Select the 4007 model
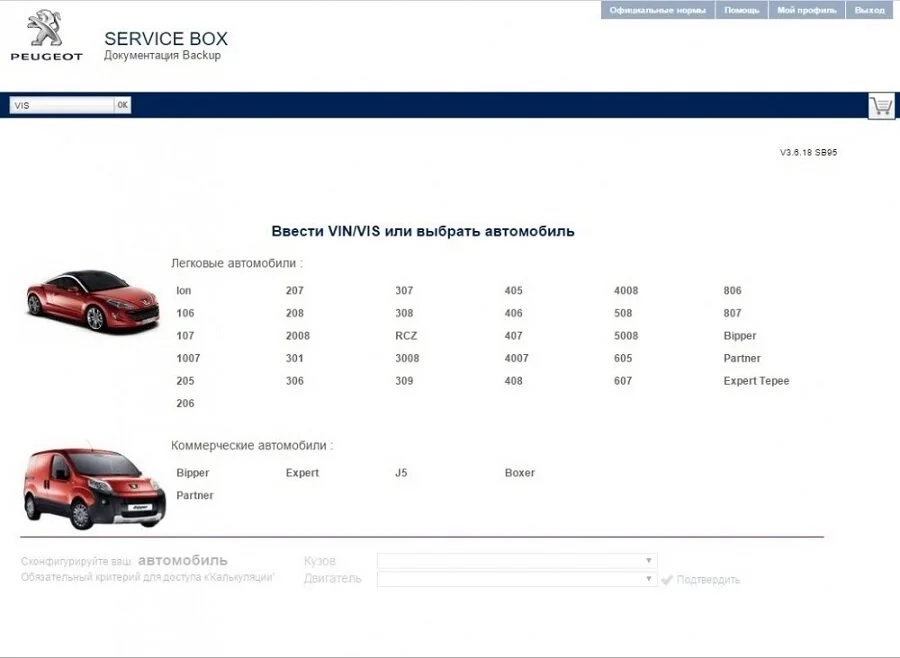Viewport: 900px width, 658px height. (517, 358)
